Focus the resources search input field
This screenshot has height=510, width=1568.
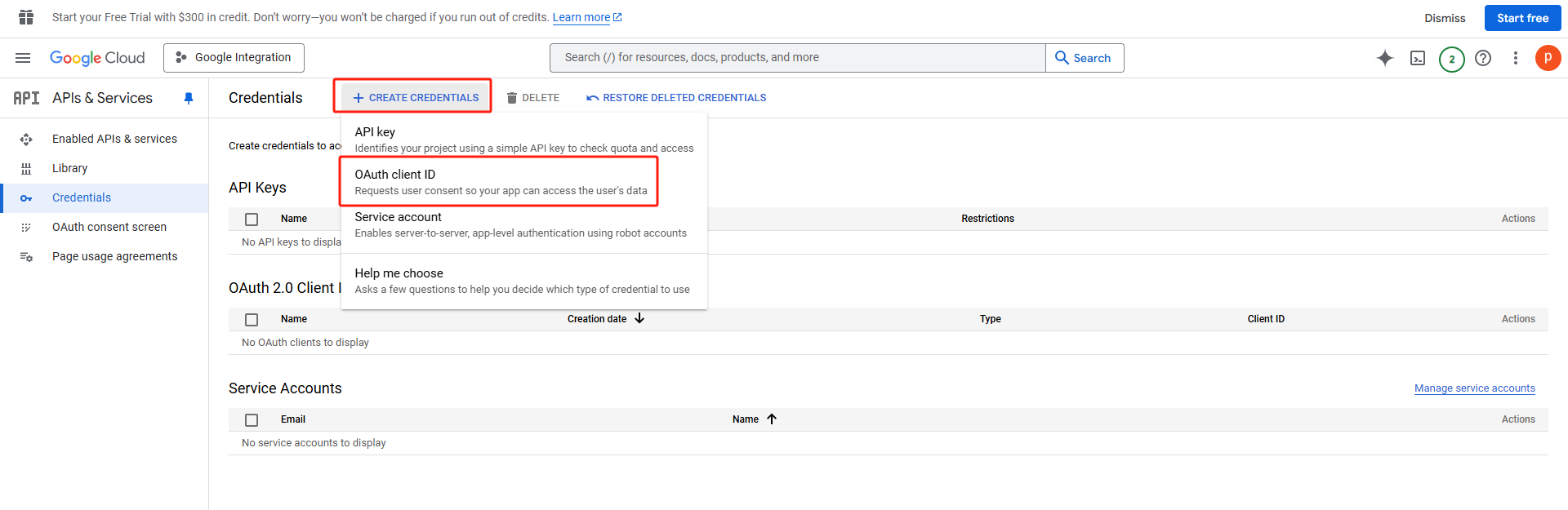coord(797,58)
